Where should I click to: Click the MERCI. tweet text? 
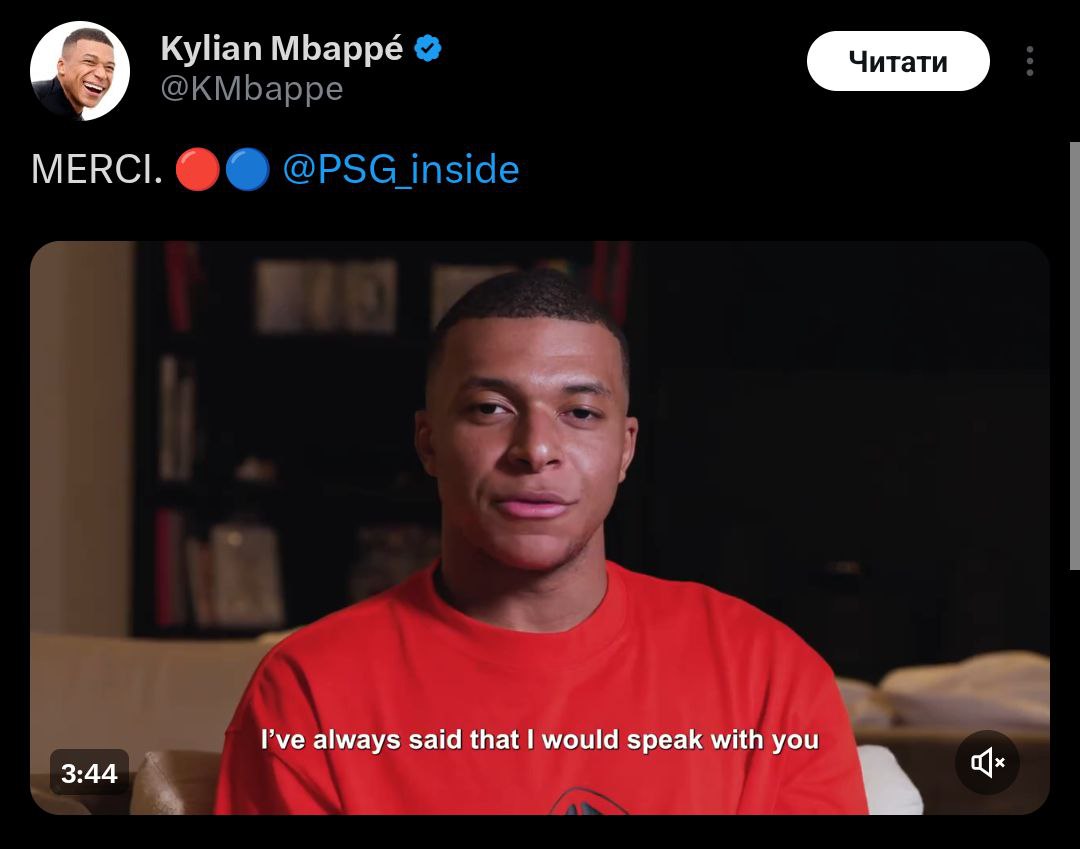[97, 169]
